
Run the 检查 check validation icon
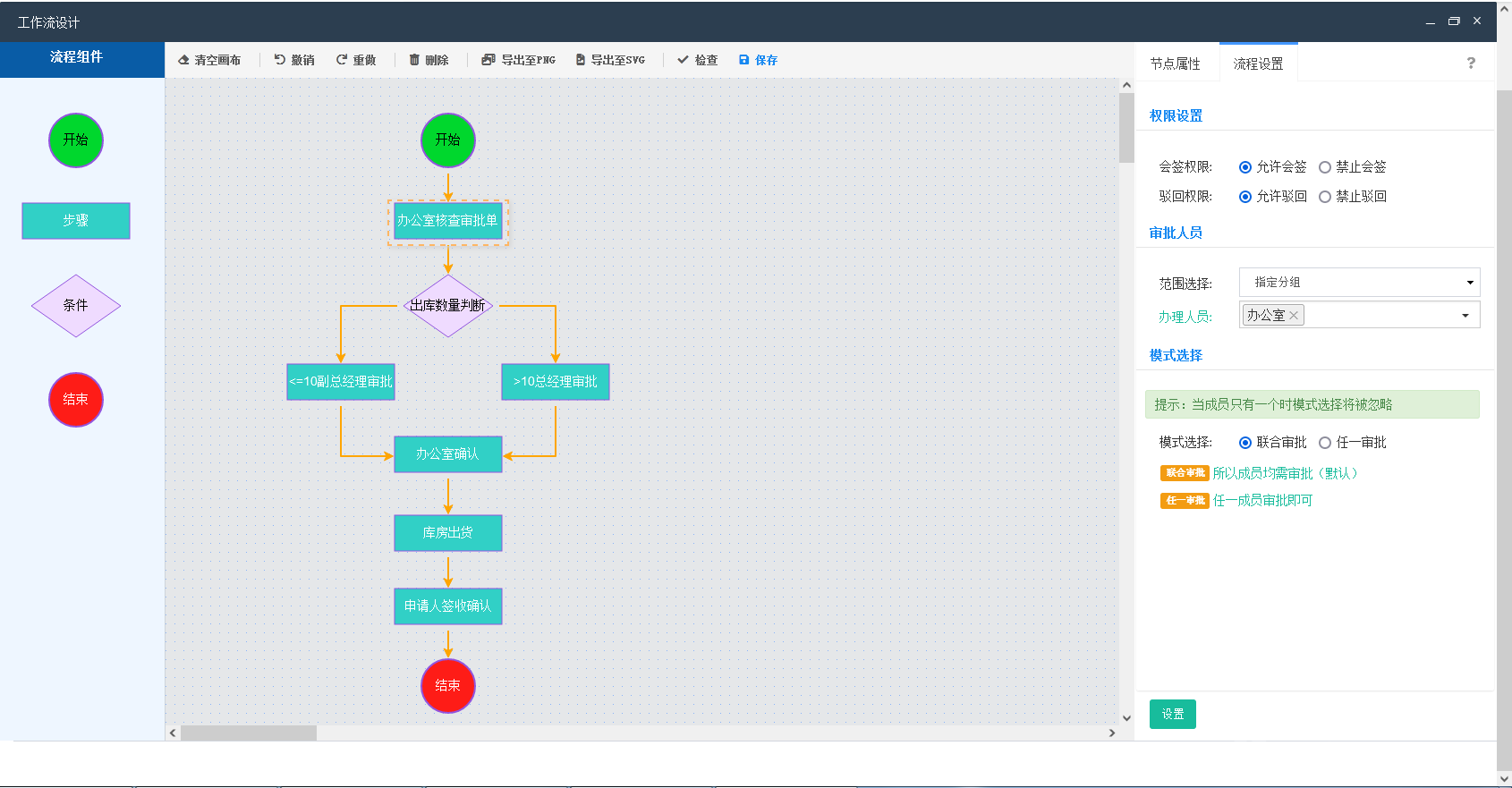pyautogui.click(x=683, y=60)
